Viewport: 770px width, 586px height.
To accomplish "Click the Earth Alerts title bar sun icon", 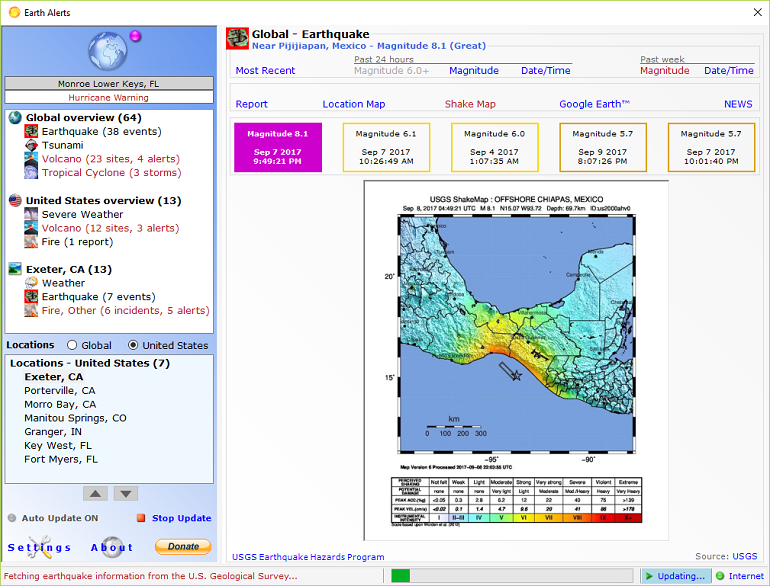I will click(14, 12).
